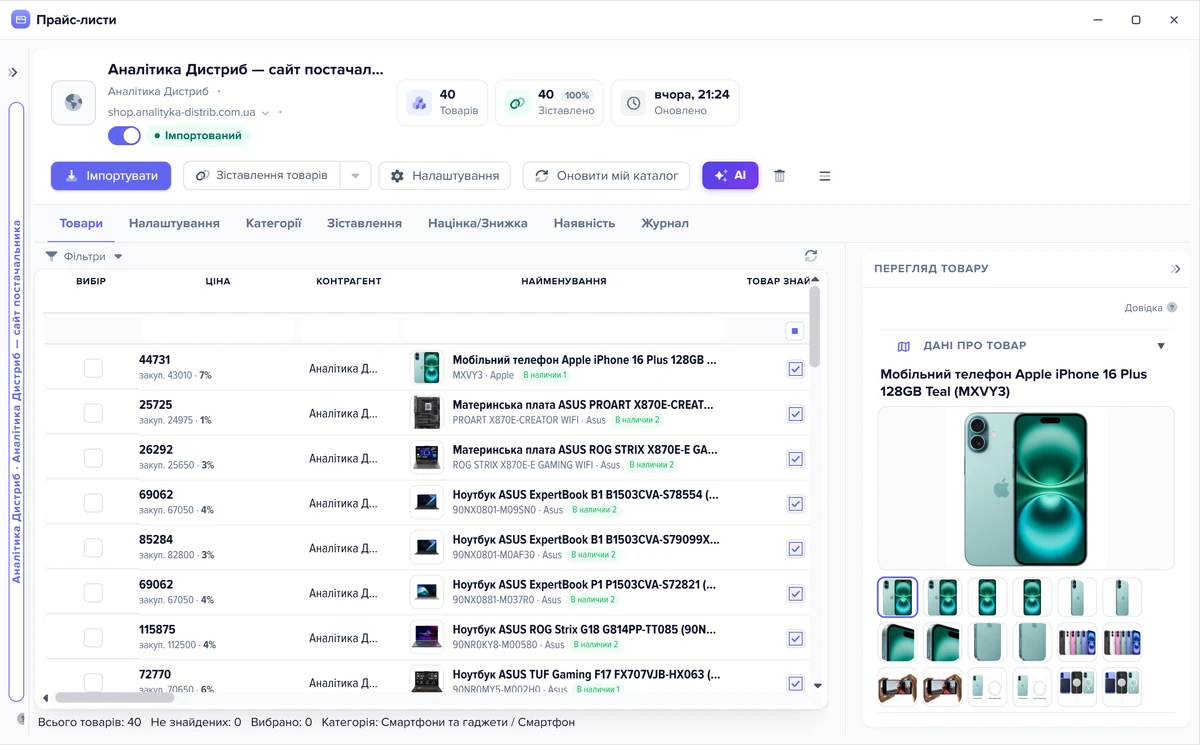Click the map icon beside Дані про товар
Viewport: 1200px width, 745px height.
(904, 346)
